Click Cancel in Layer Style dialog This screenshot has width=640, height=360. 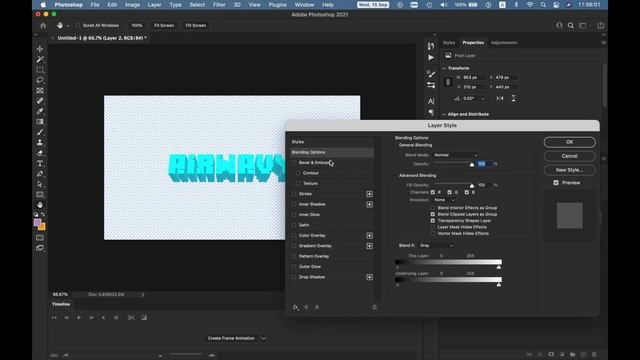coord(569,156)
